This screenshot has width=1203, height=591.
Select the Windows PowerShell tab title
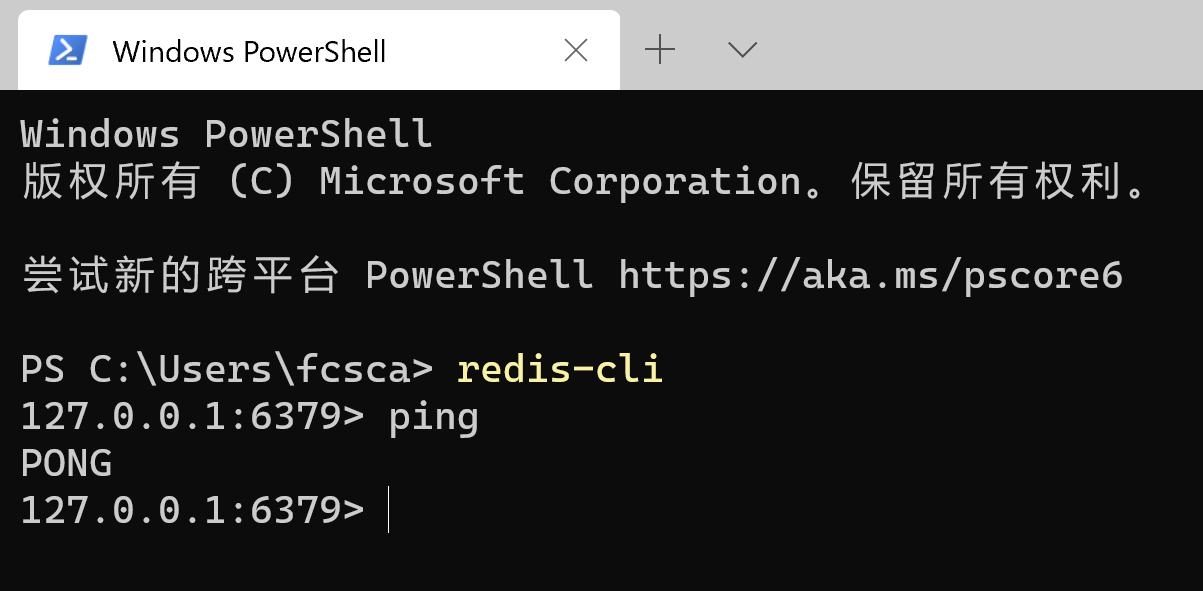coord(249,51)
